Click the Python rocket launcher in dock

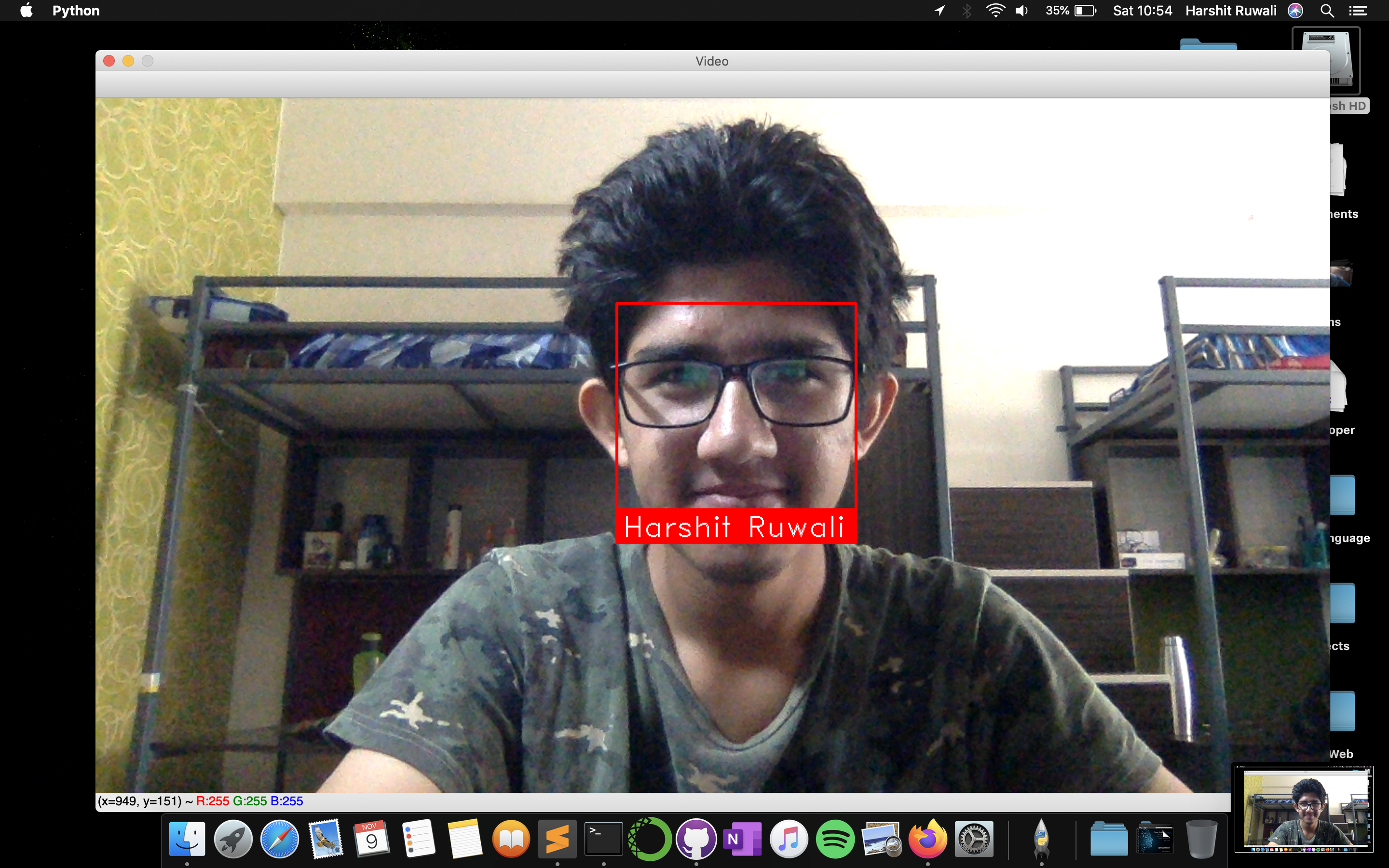coord(1041,839)
